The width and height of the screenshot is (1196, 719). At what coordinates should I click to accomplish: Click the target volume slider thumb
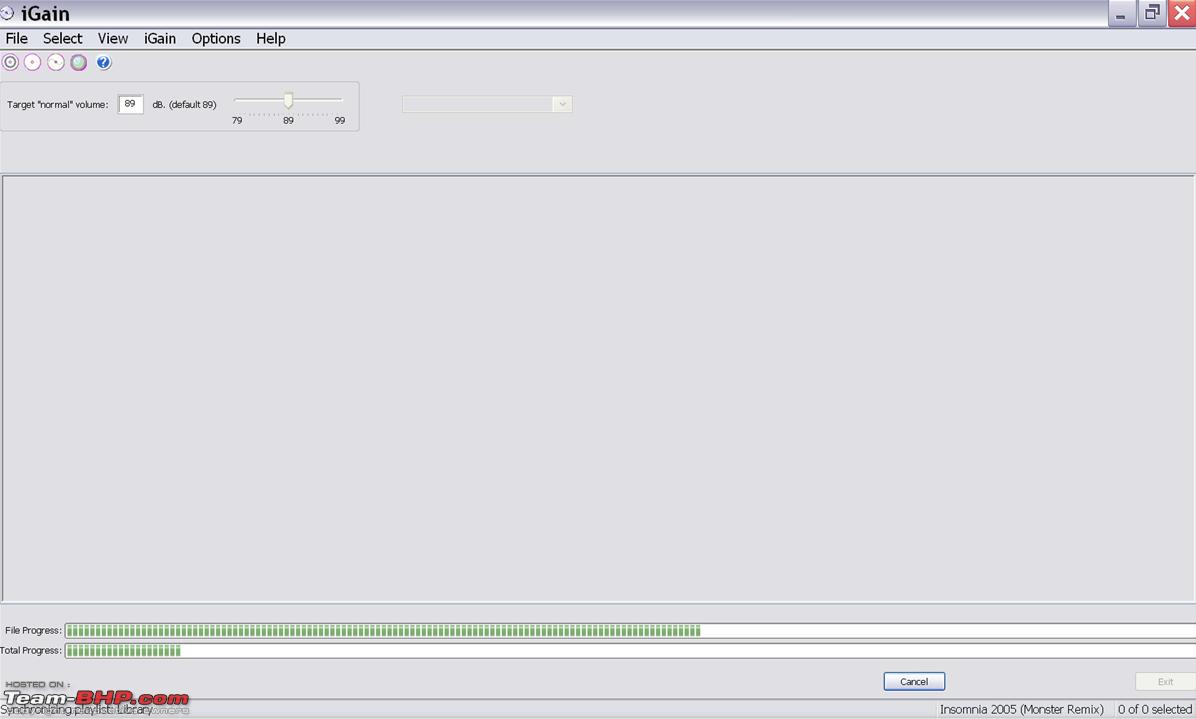coord(288,100)
